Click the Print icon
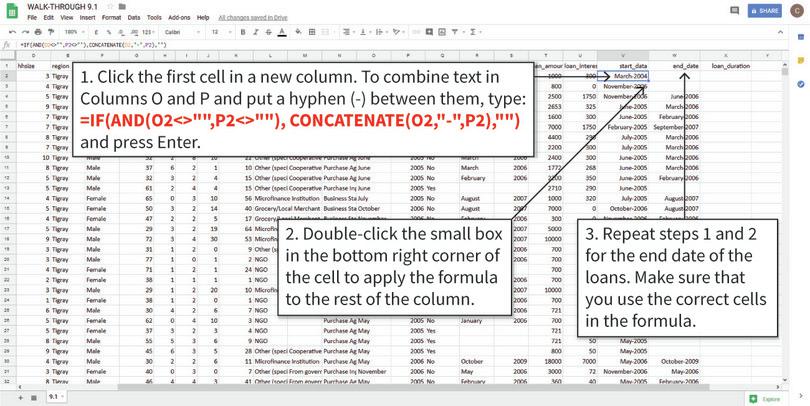The image size is (810, 406). (38, 32)
